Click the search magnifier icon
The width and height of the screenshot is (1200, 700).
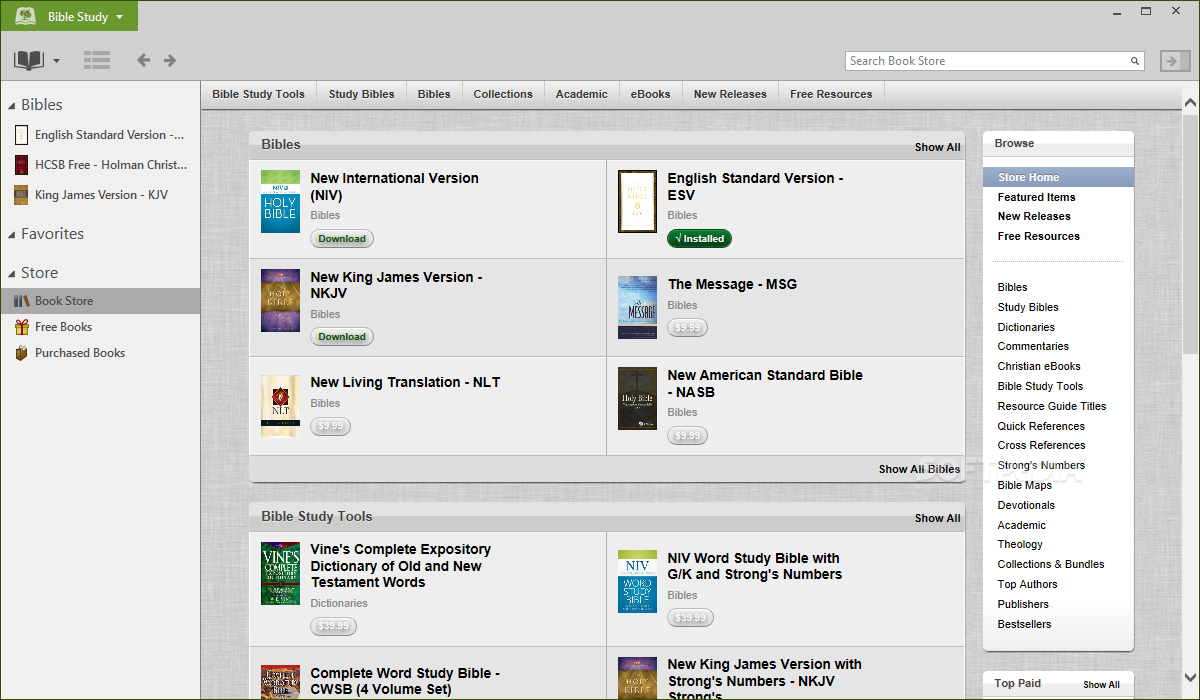point(1135,61)
